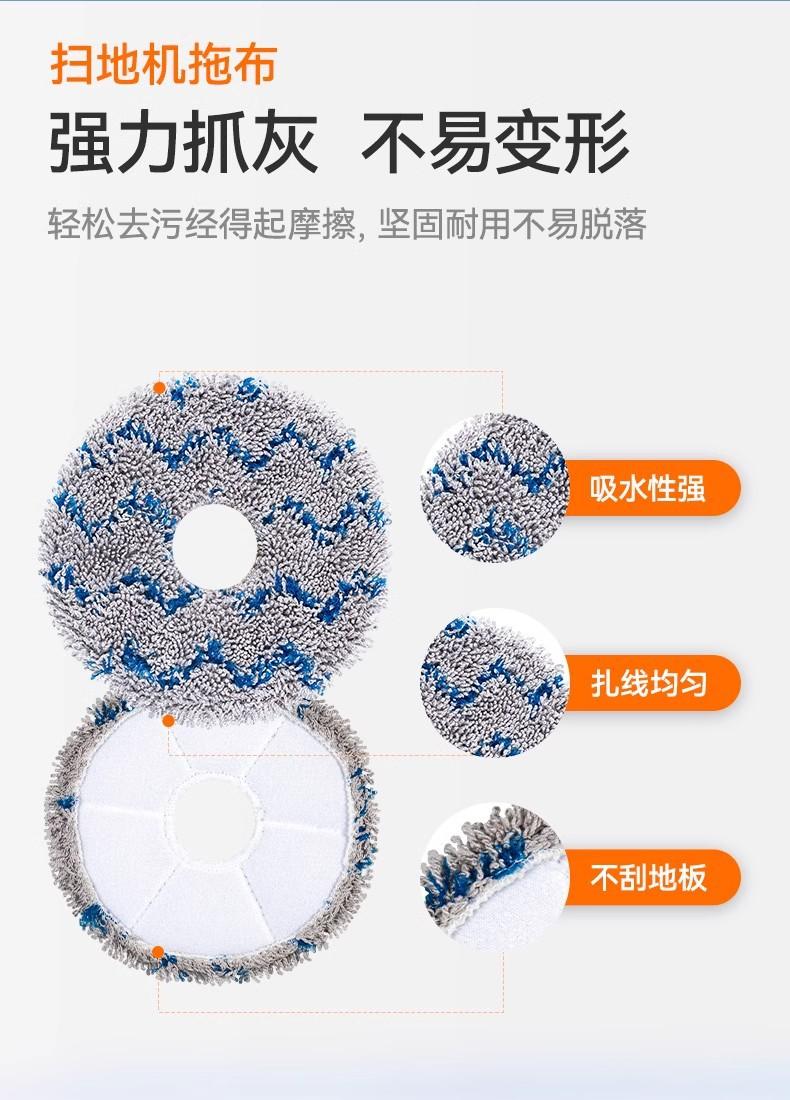The image size is (790, 1100).
Task: Click the dashed orange line above upper pad
Action: 330,371
